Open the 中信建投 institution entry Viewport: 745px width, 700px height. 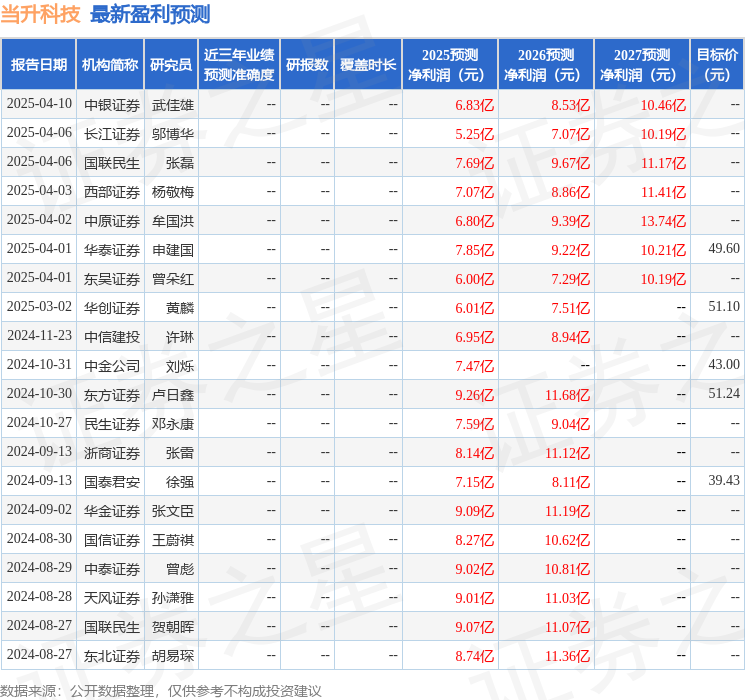pyautogui.click(x=111, y=337)
